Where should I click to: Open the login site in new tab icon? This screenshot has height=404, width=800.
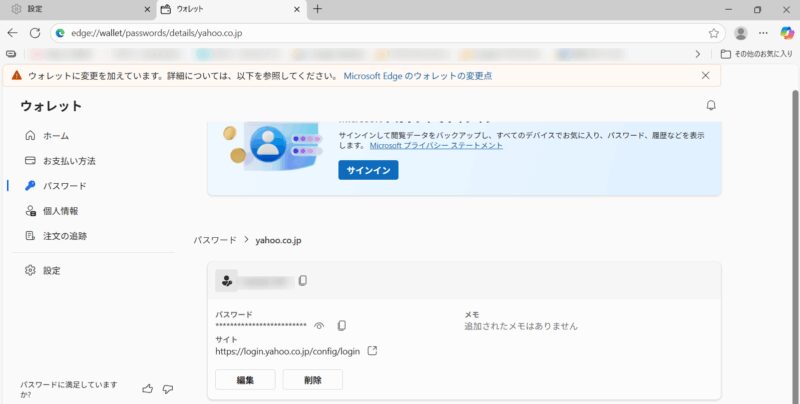[x=372, y=351]
